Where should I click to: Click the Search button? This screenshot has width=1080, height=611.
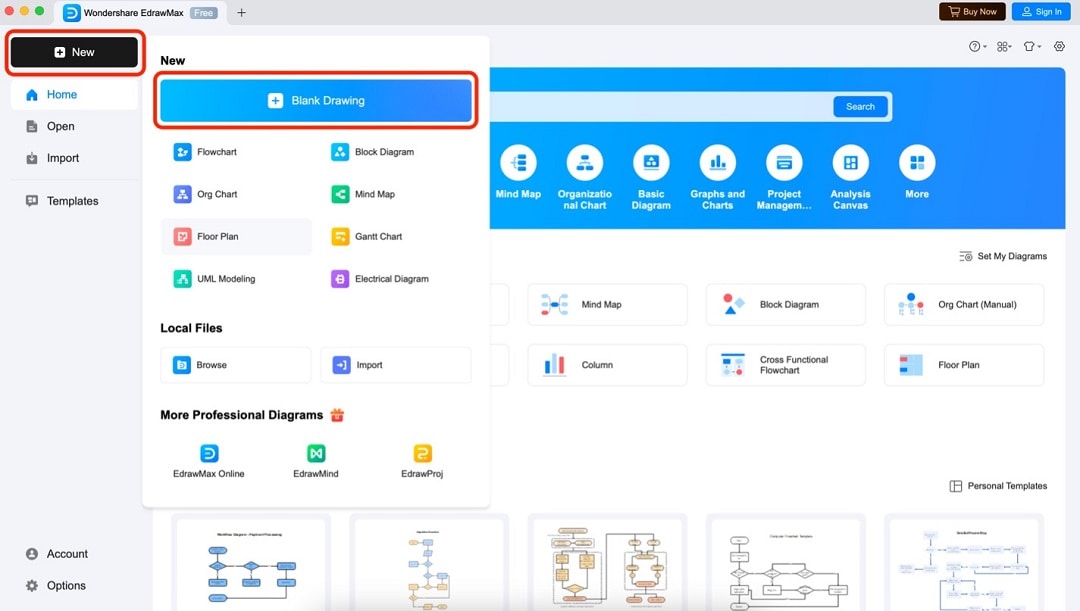point(860,107)
